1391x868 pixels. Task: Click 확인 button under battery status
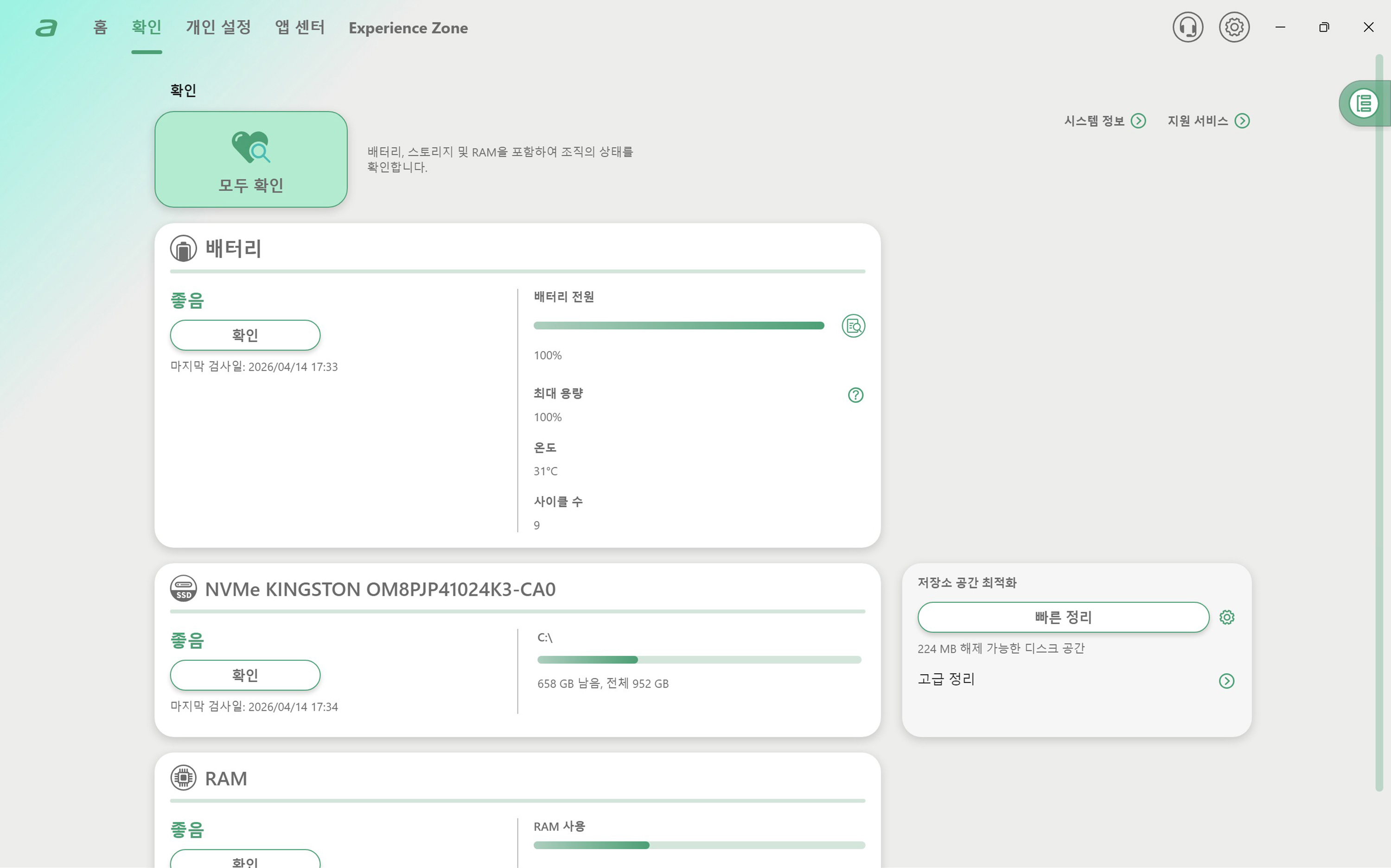point(245,335)
